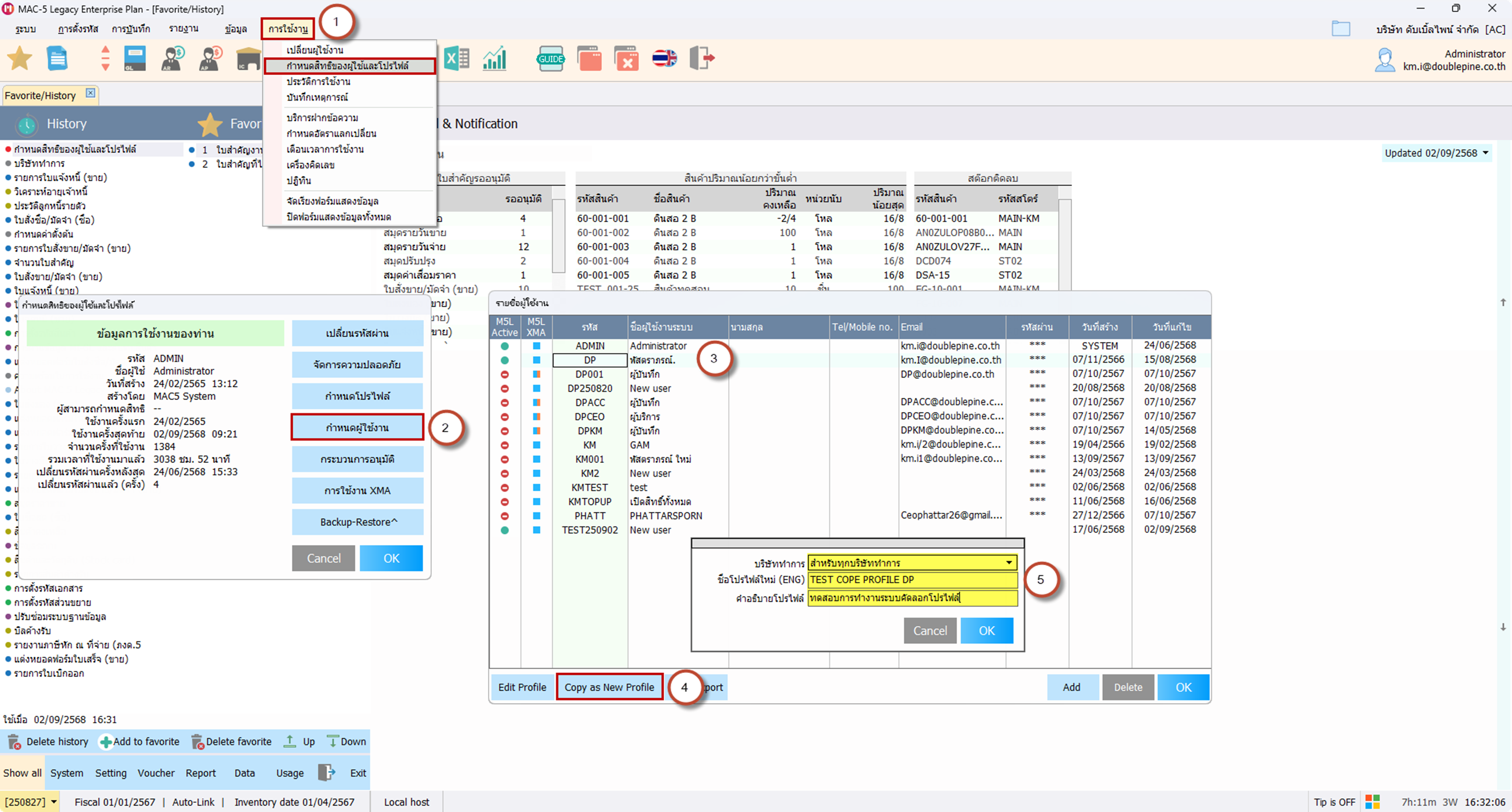
Task: Expand the Updated 02/09/2568 dropdown
Action: click(1486, 153)
